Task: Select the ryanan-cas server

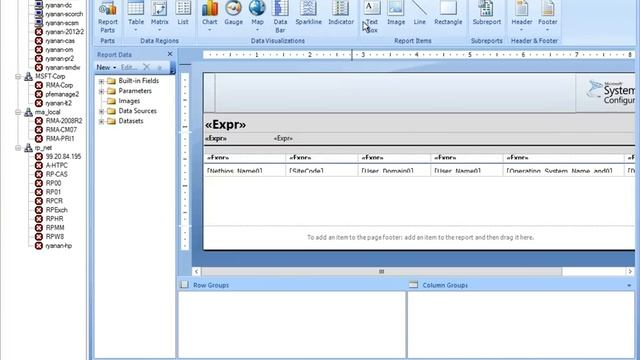Action: coord(60,41)
